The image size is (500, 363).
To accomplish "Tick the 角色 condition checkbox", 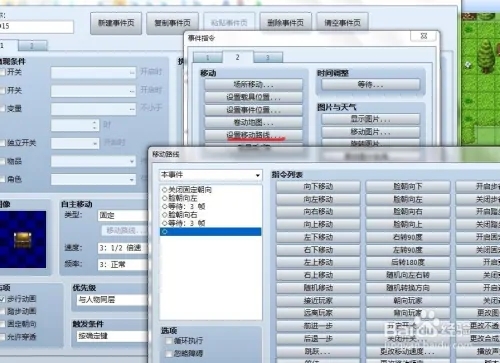I will coord(3,179).
